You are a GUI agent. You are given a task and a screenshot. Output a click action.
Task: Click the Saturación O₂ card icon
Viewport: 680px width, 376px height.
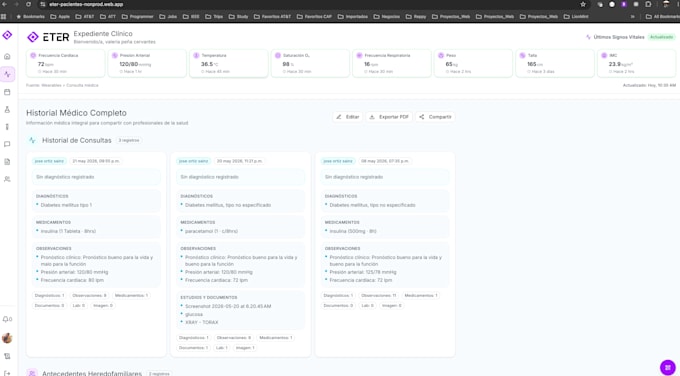pos(278,56)
